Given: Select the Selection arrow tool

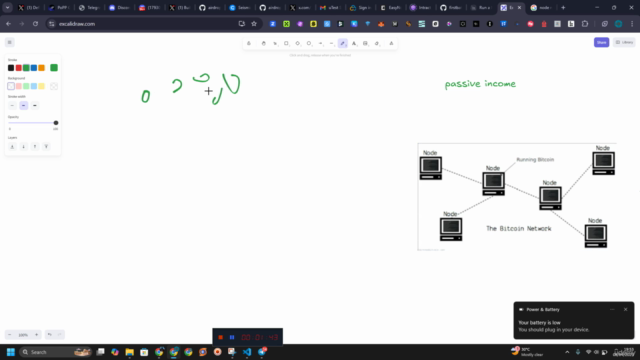Looking at the screenshot, I should [x=275, y=43].
